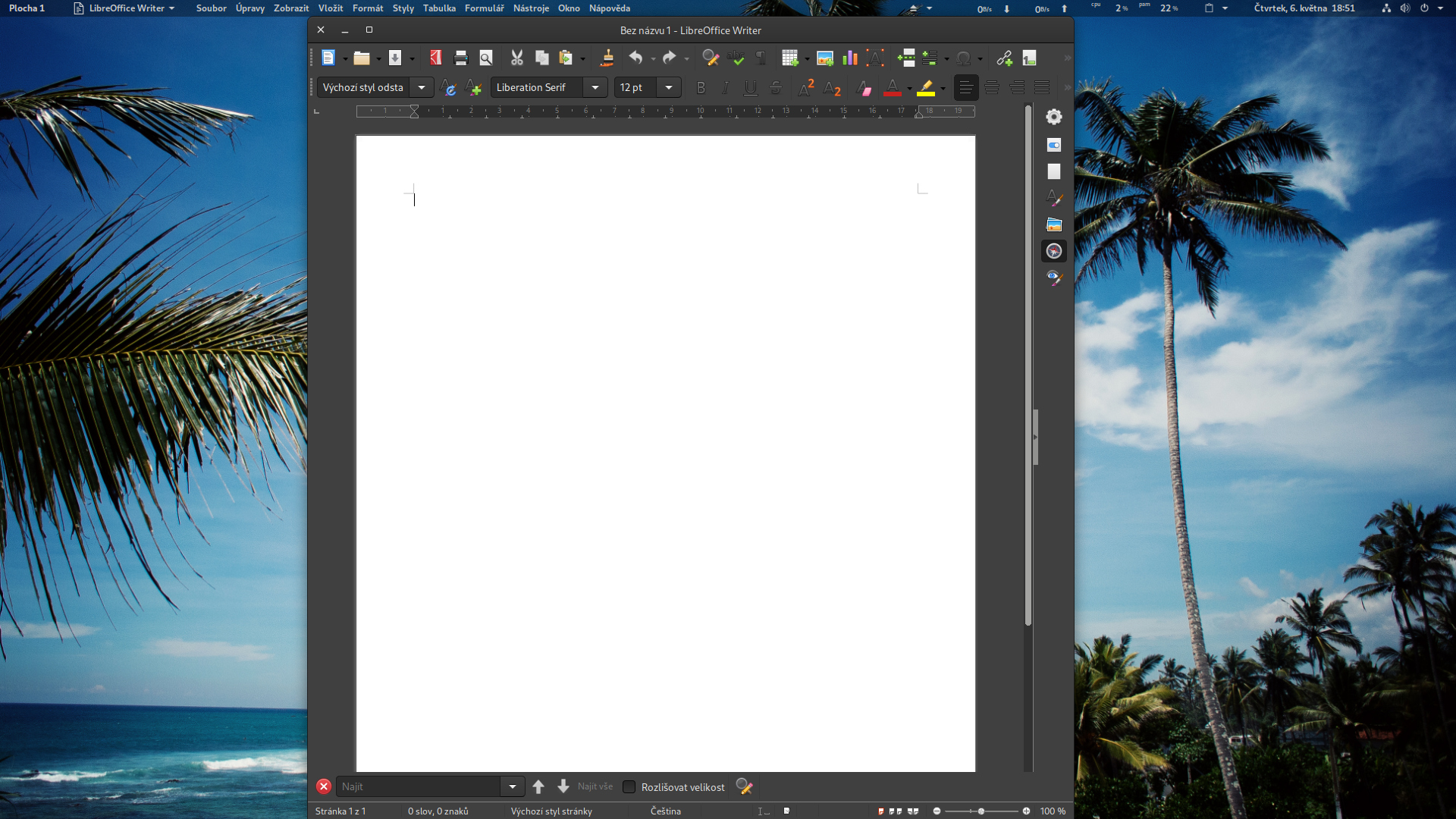
Task: Click the zoom slider handle
Action: point(981,811)
